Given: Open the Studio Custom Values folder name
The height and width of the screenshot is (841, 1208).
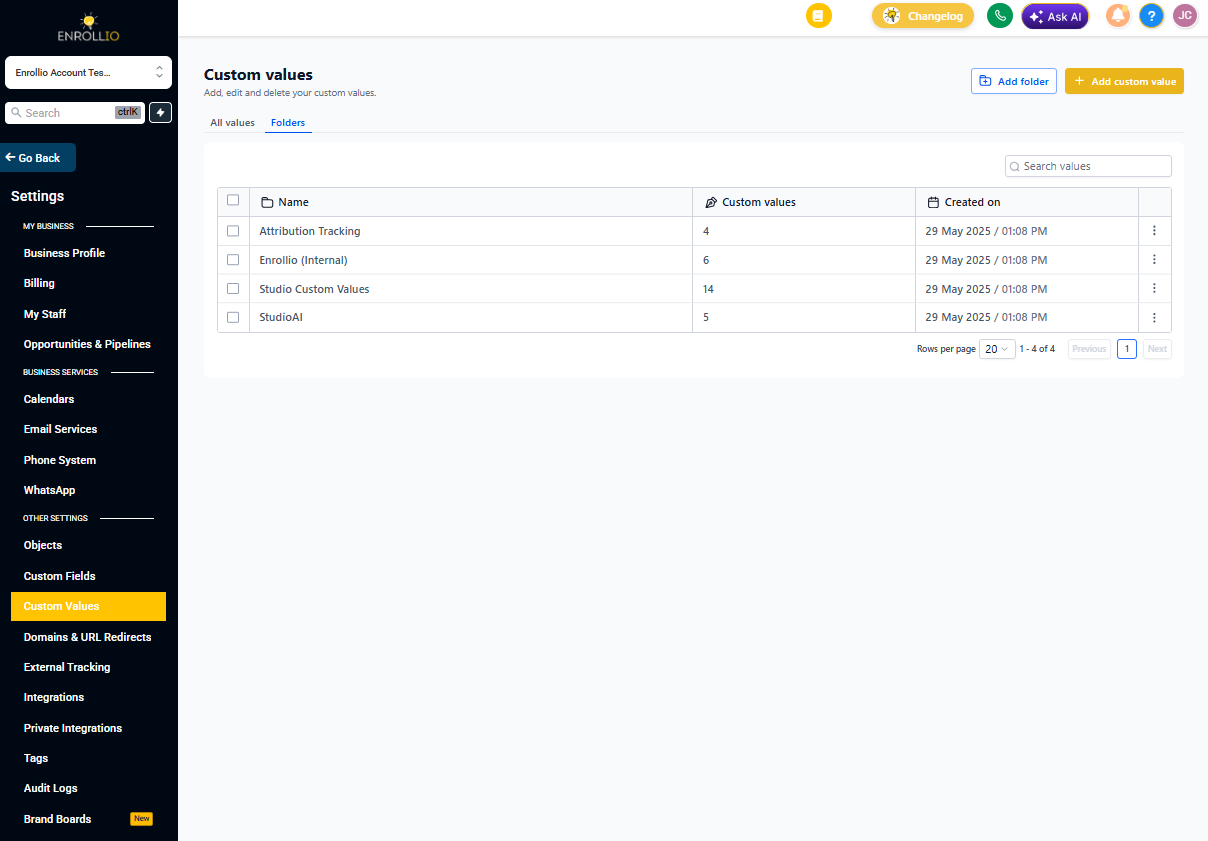Looking at the screenshot, I should 314,289.
